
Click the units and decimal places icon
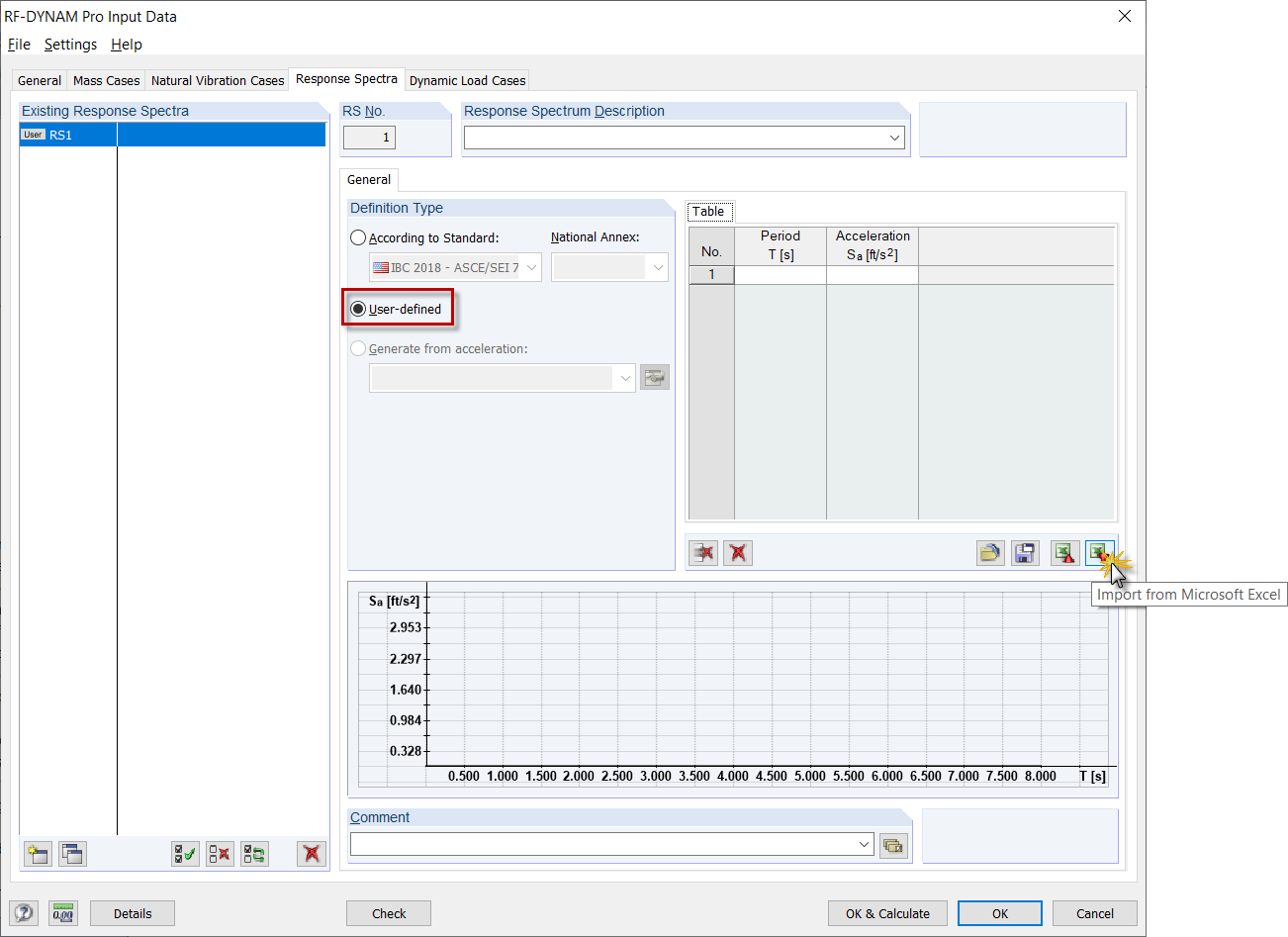pos(62,912)
